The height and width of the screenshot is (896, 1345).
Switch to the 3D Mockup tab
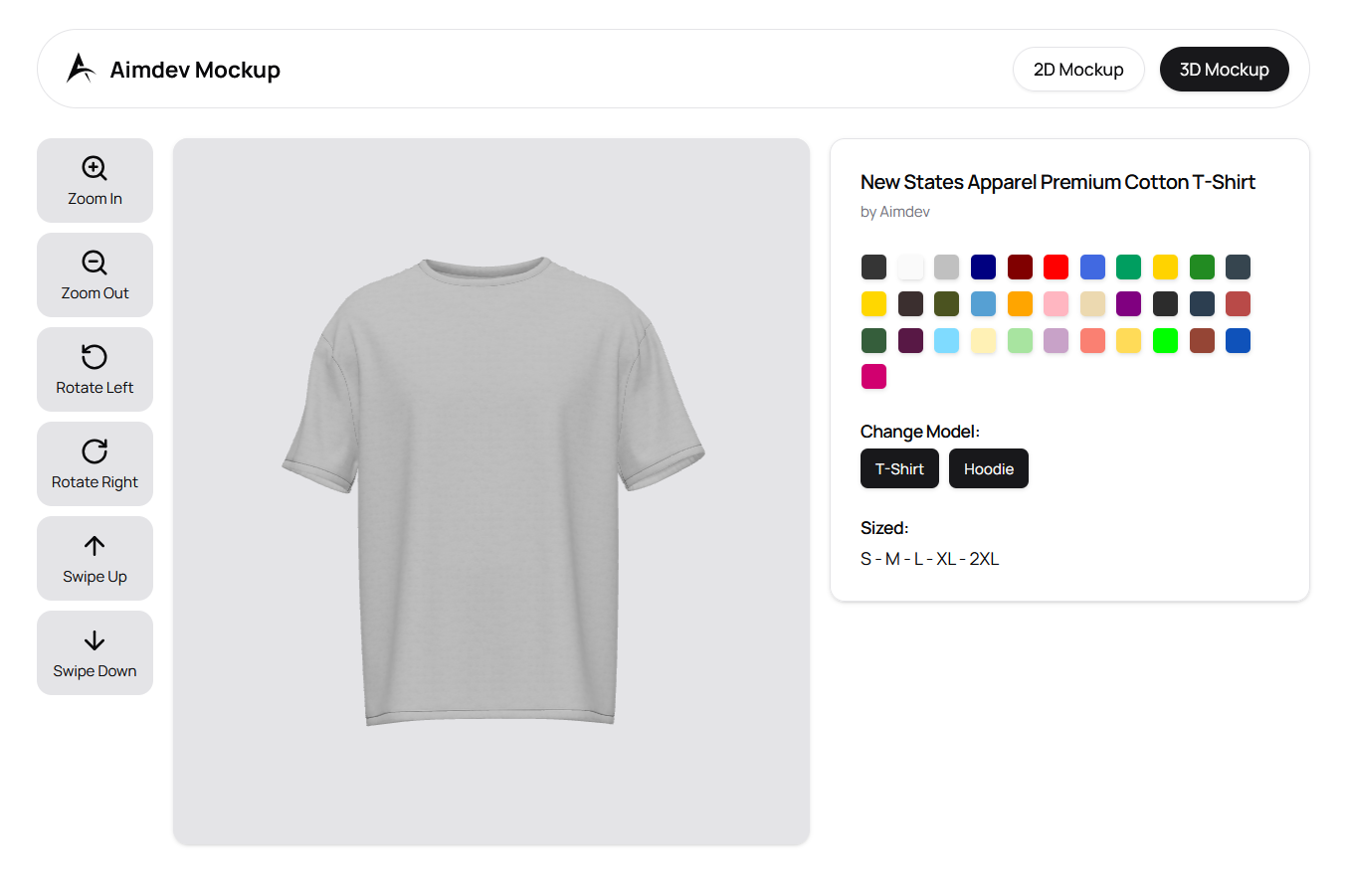(1224, 70)
